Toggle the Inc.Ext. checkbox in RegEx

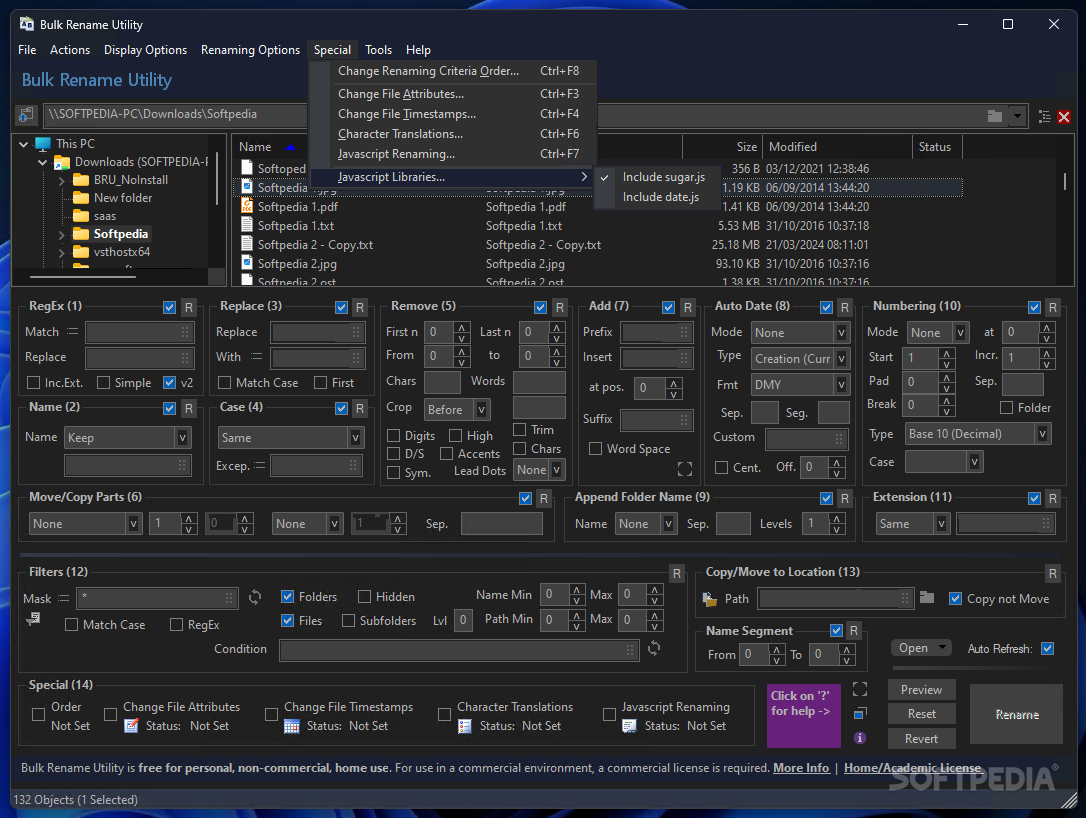[33, 382]
